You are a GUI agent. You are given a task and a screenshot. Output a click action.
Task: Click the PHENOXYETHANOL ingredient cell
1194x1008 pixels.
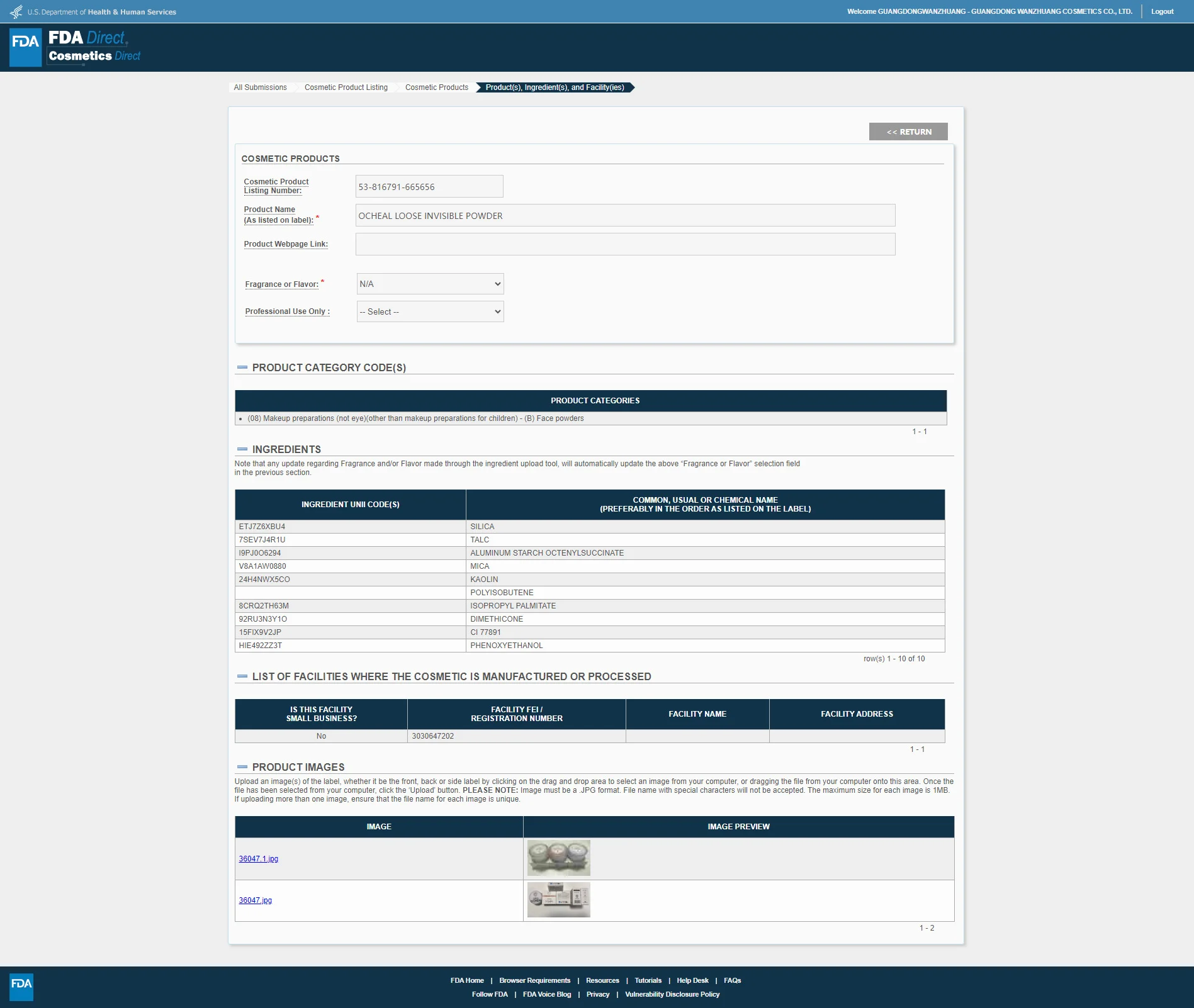(705, 646)
